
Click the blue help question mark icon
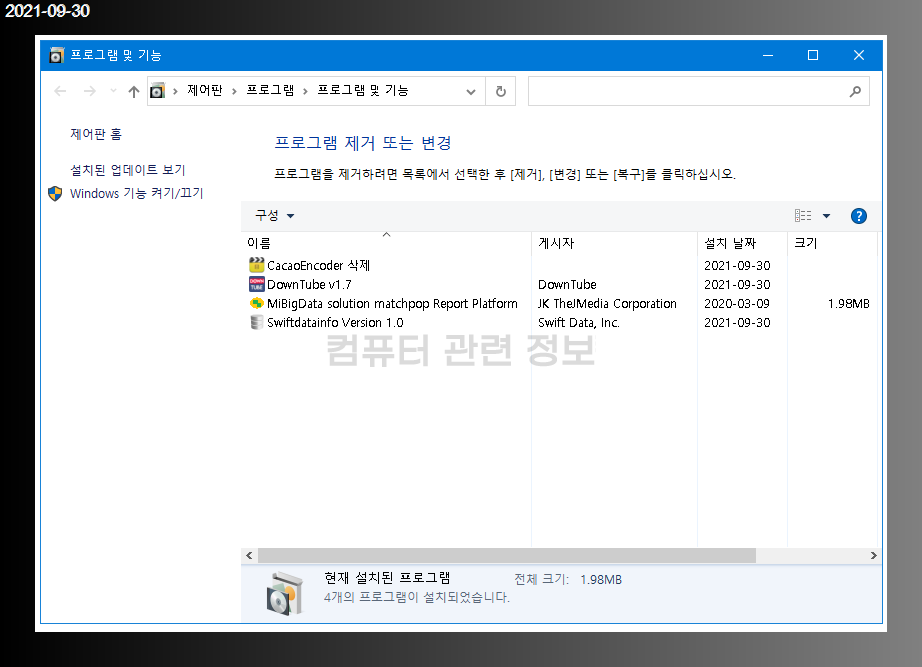pyautogui.click(x=858, y=216)
